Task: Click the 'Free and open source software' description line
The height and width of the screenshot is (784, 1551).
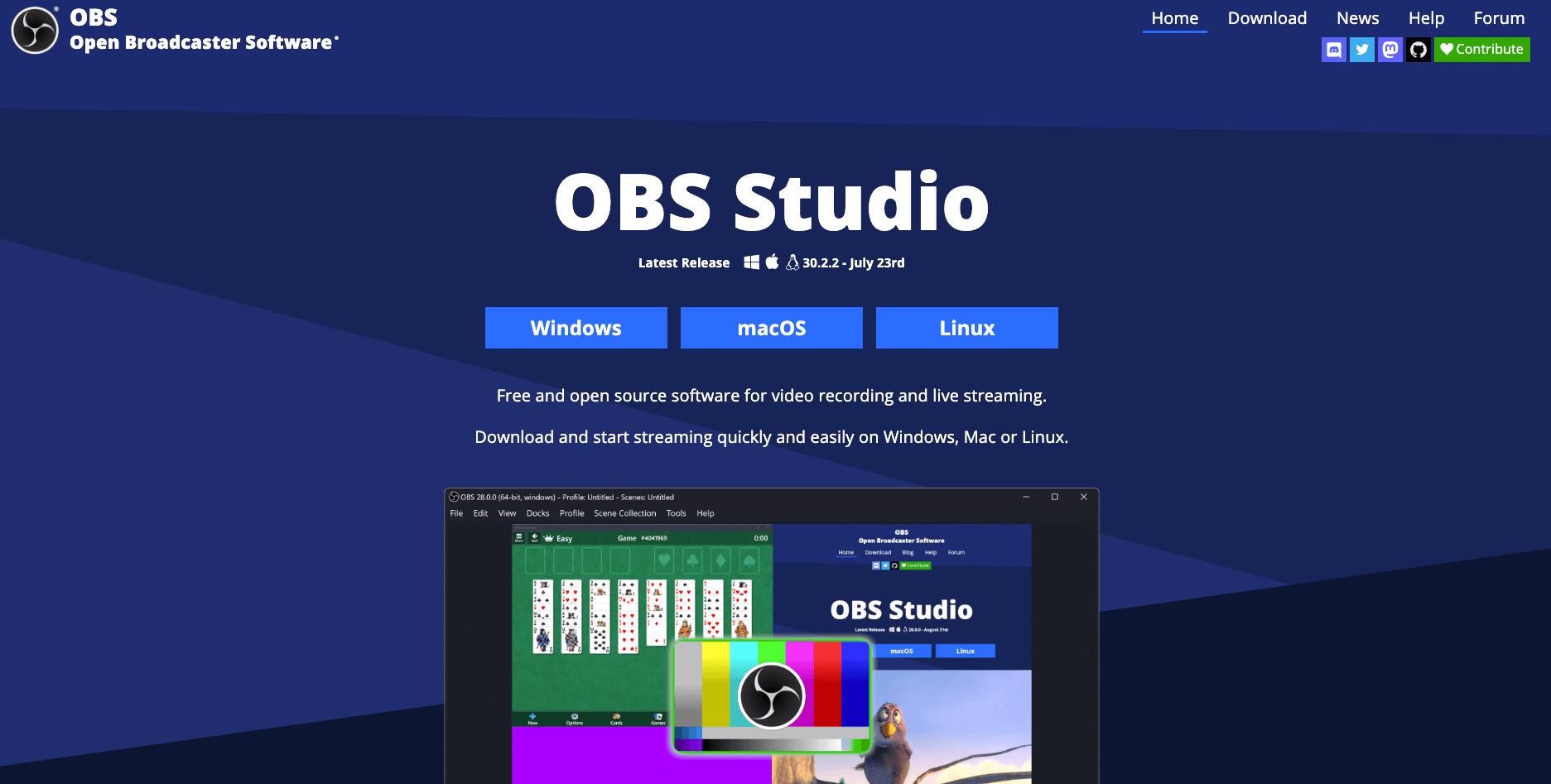Action: point(772,396)
